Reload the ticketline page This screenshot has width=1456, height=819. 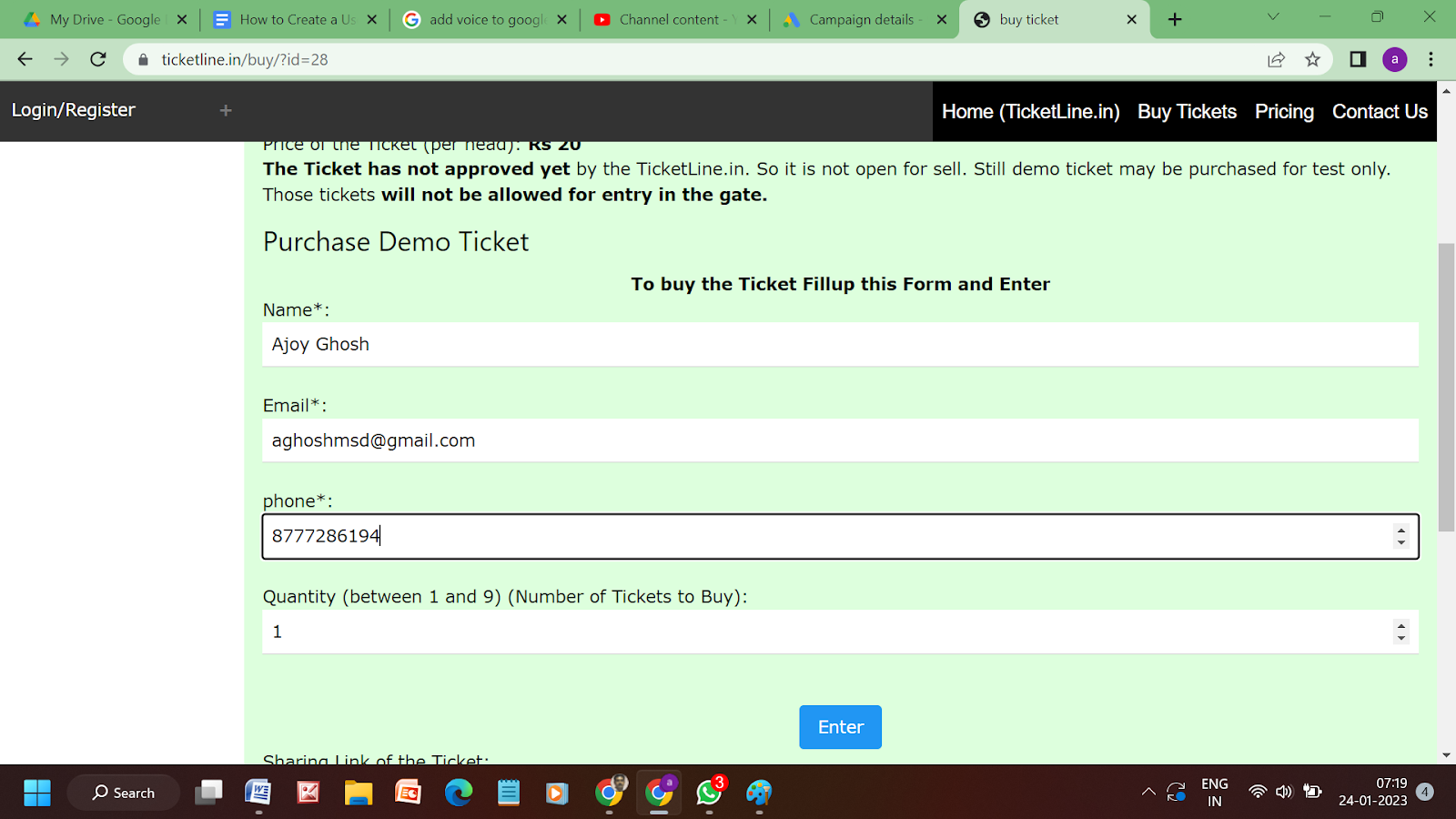[x=98, y=59]
